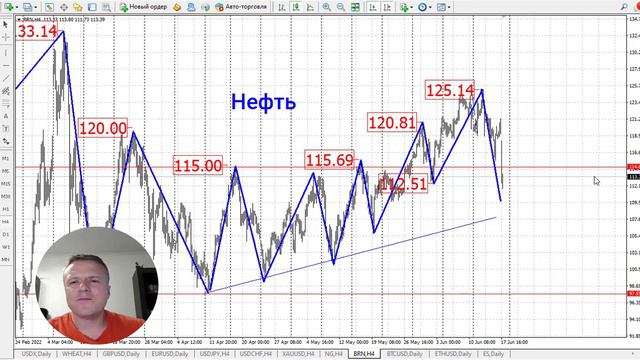Select the text A tool
640x360 pixels.
[x=6, y=116]
